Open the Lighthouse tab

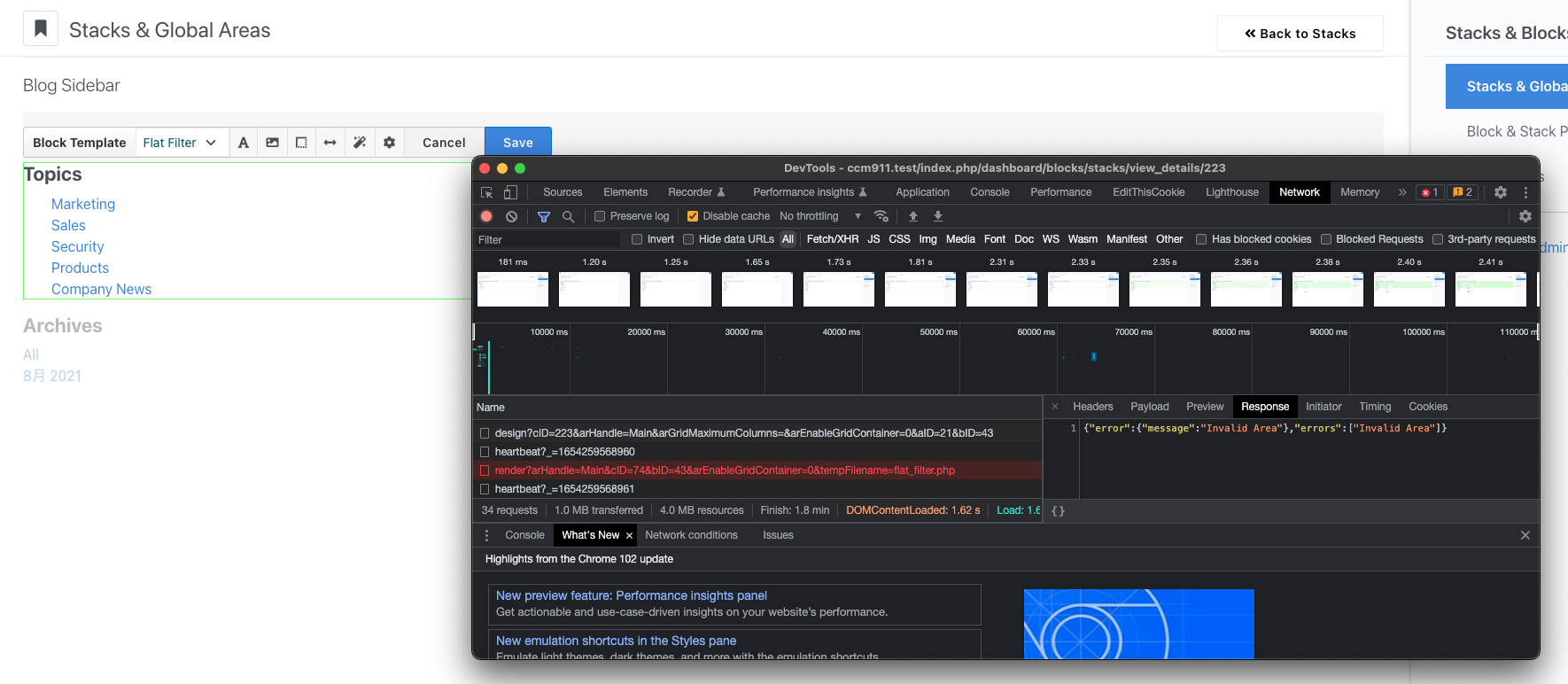(1231, 192)
